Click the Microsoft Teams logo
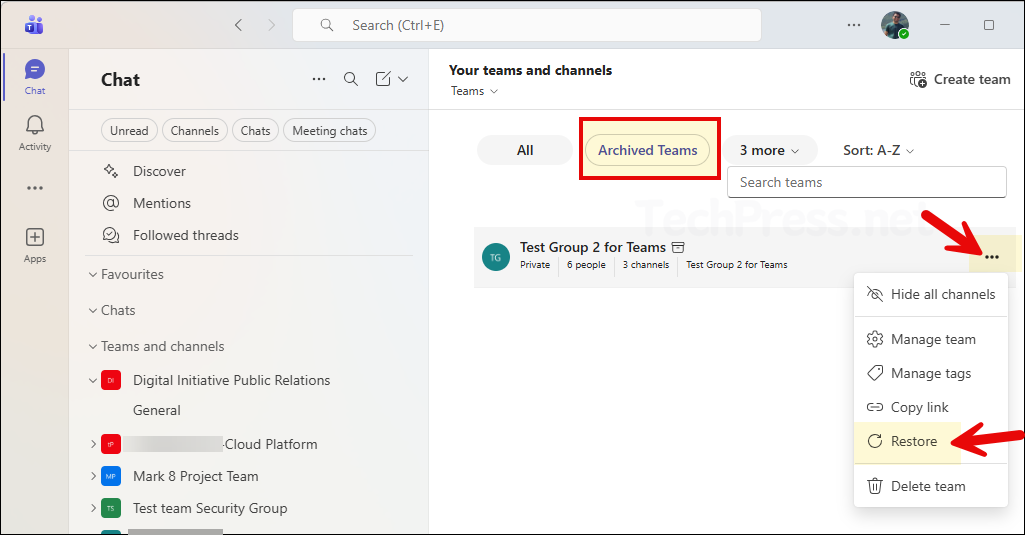1025x535 pixels. pyautogui.click(x=34, y=26)
